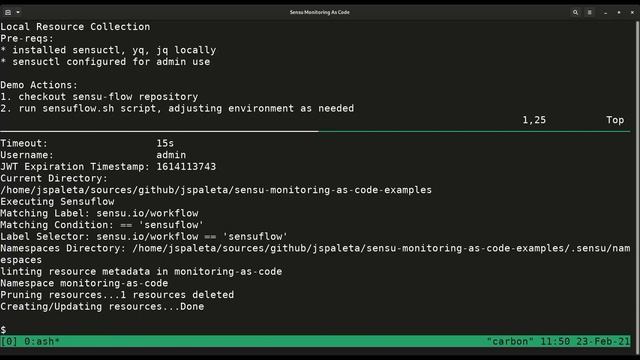
Task: Click the vim cursor position '1,25'
Action: coord(534,120)
